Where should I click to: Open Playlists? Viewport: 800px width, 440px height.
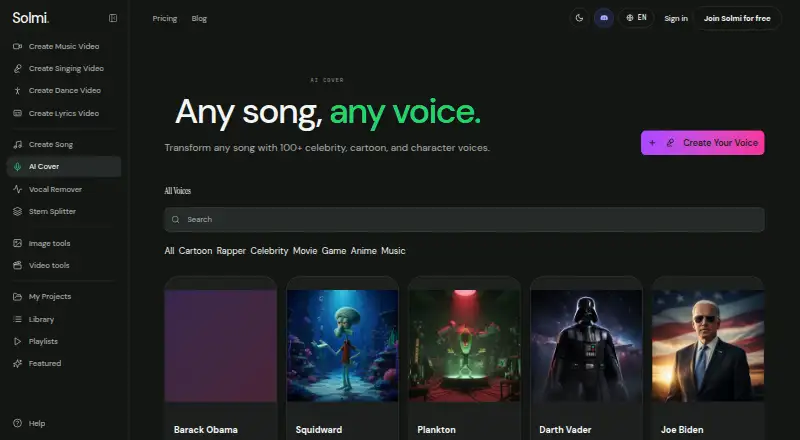(x=64, y=341)
